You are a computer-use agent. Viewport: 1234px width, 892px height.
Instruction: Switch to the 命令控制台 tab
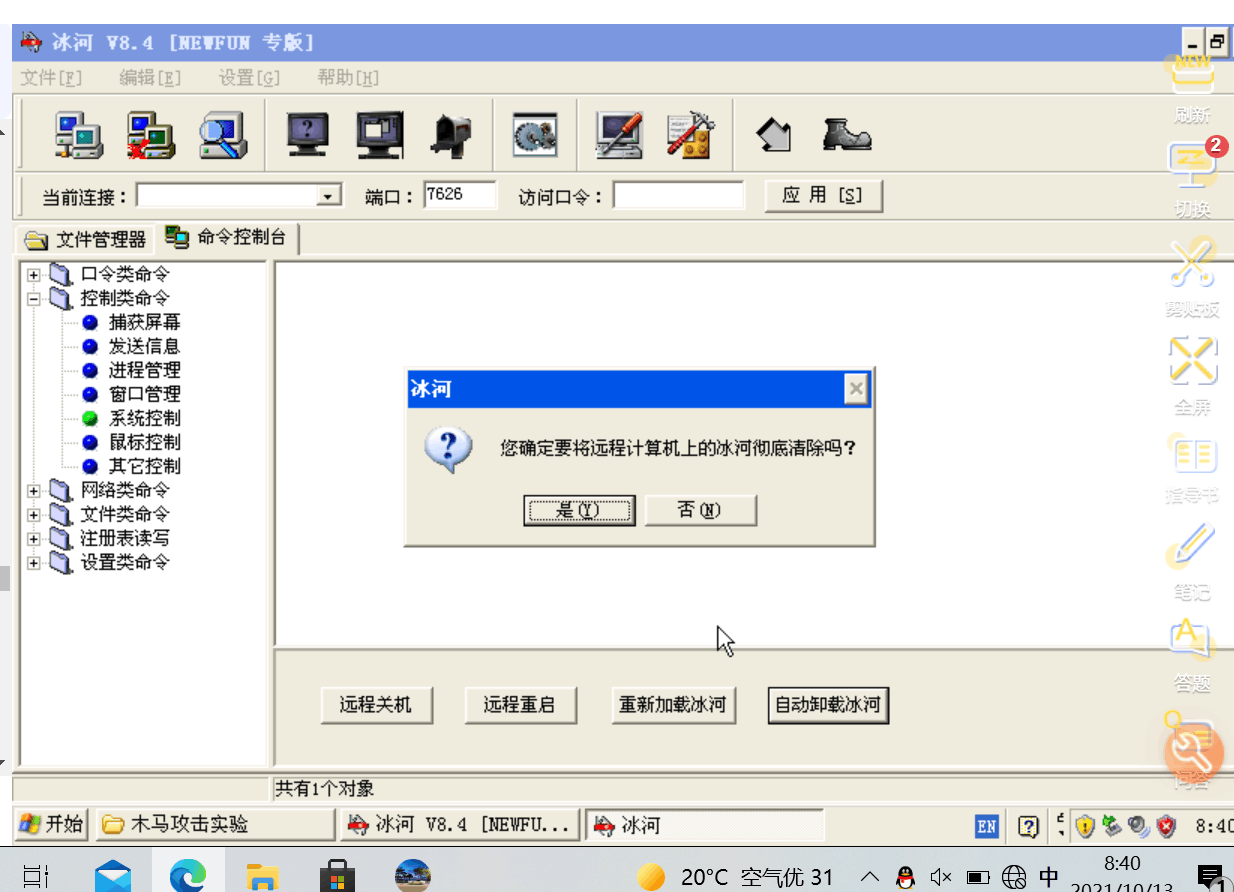(227, 237)
